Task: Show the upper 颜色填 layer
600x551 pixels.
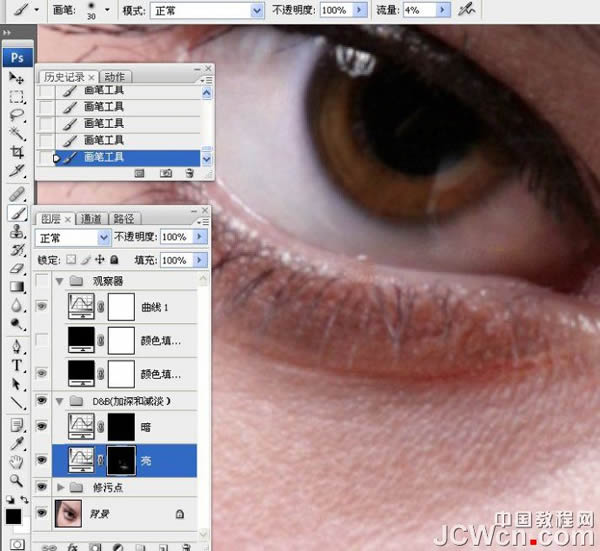Action: pos(42,340)
